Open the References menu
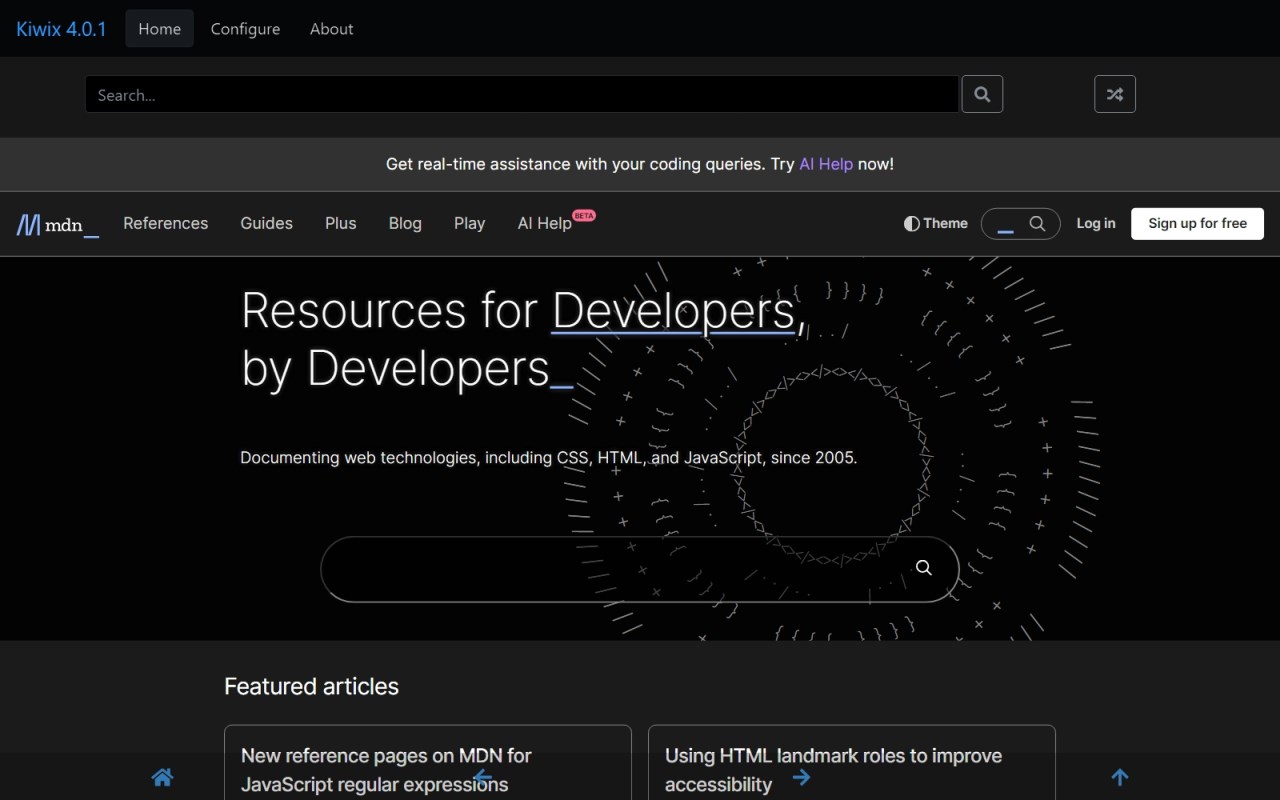1280x800 pixels. (x=166, y=223)
